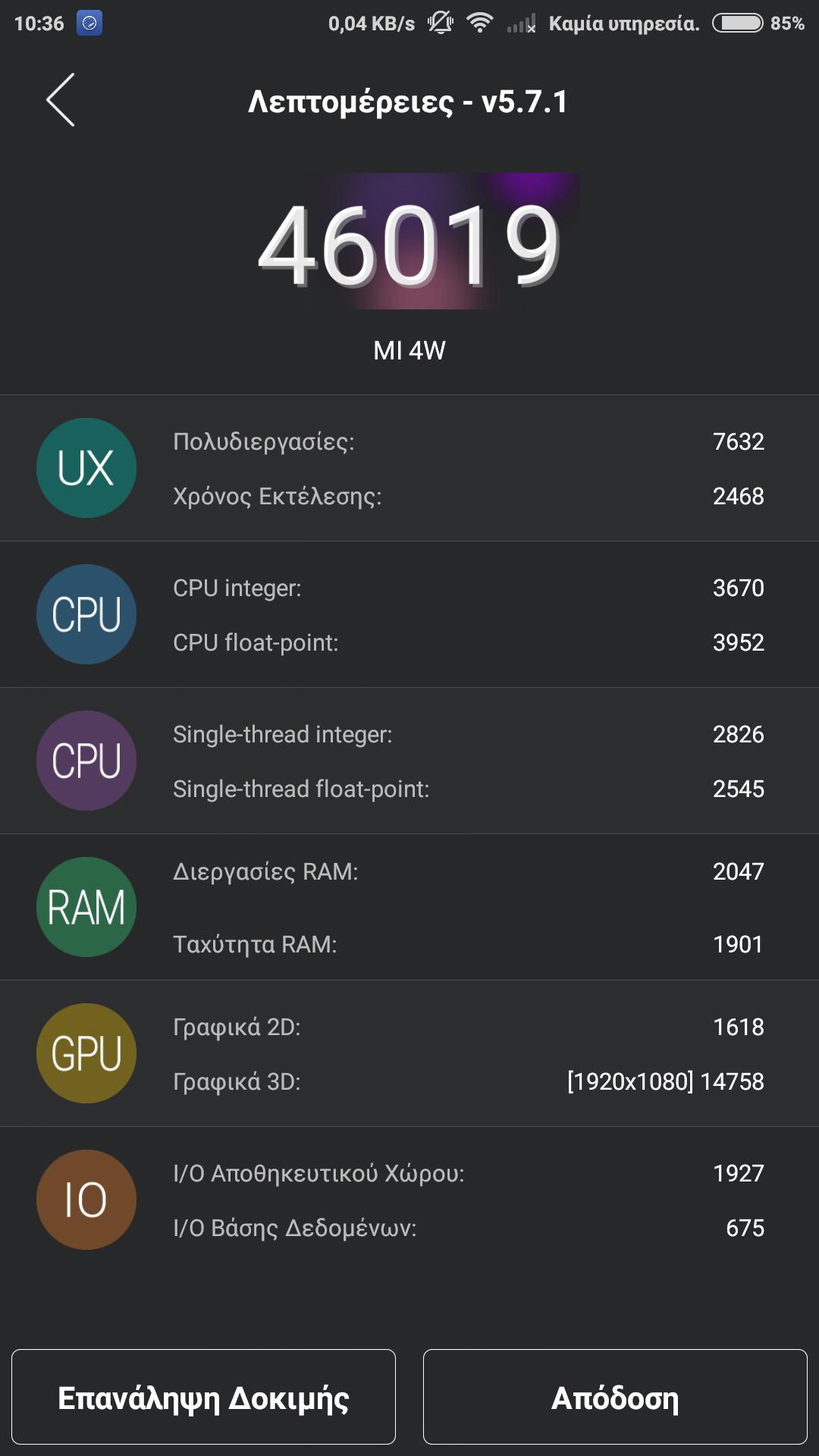
Task: Tap the blue clock icon in status bar
Action: coord(89,24)
